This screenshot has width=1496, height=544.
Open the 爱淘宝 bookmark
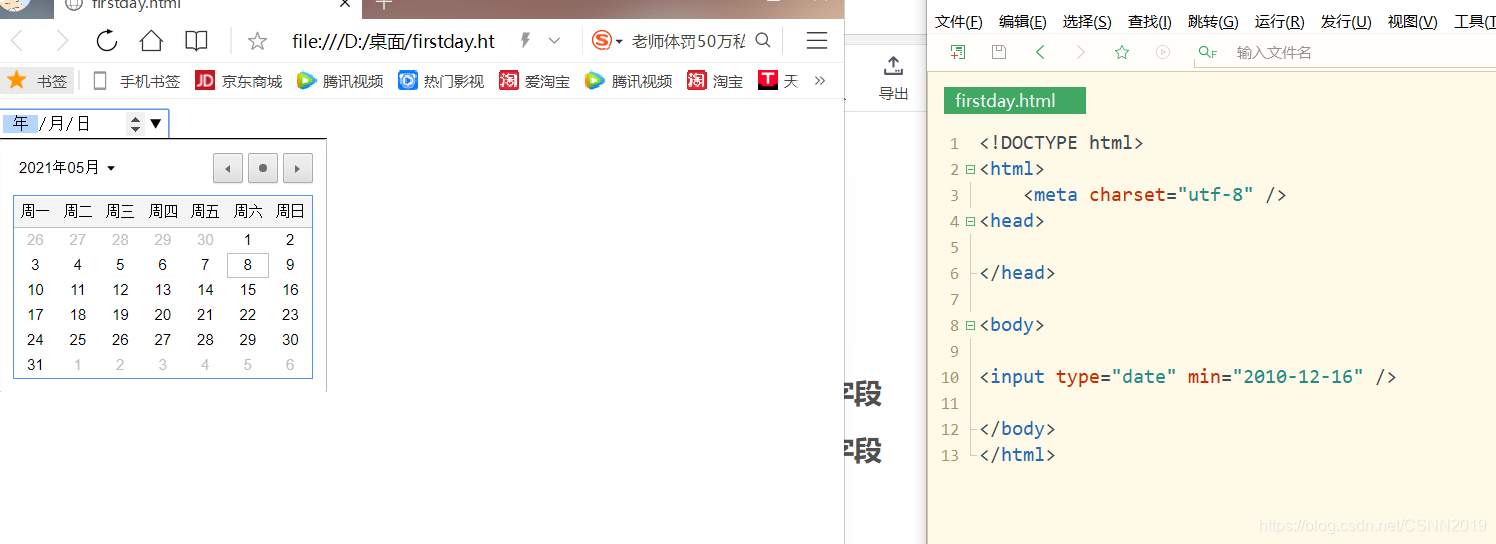tap(535, 81)
